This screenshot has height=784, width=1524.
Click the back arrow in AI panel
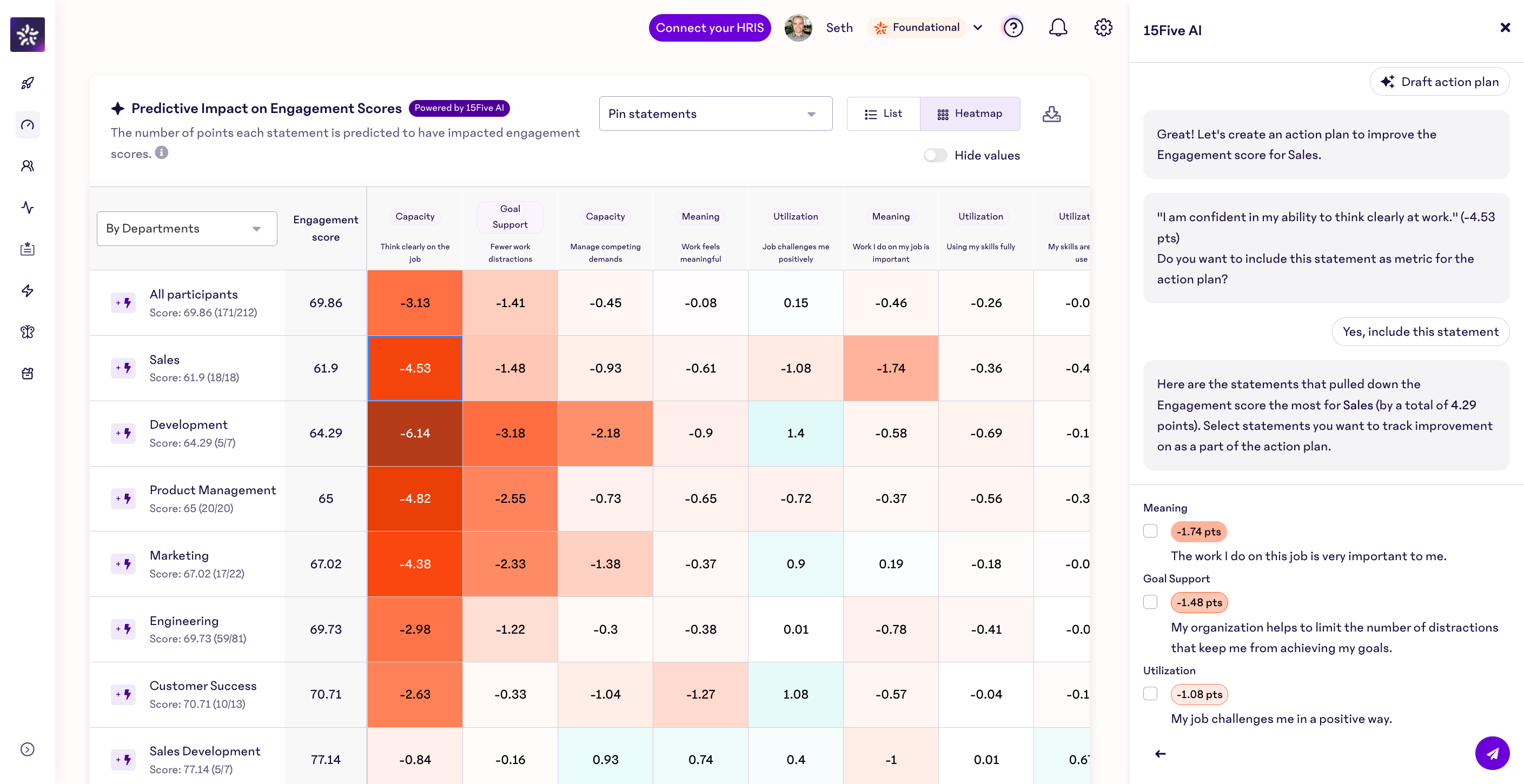pyautogui.click(x=1160, y=754)
